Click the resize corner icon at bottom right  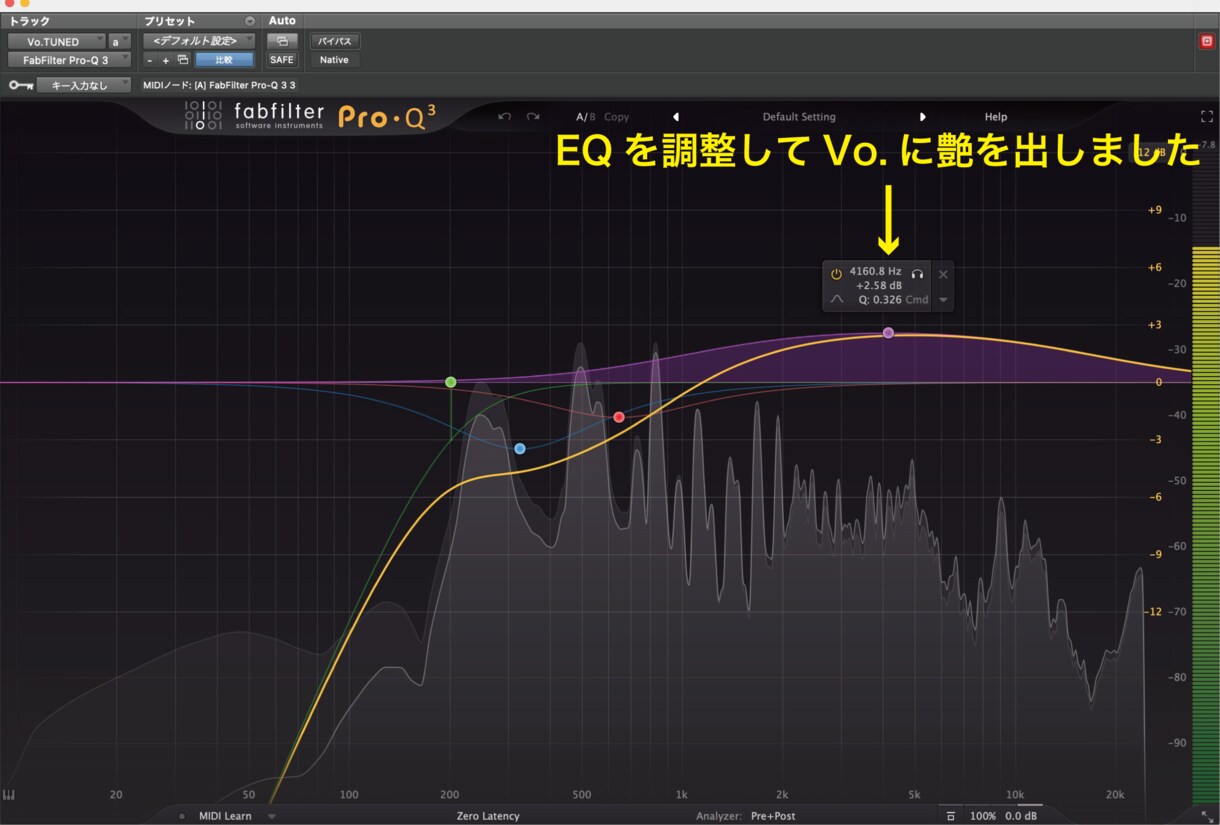1207,816
